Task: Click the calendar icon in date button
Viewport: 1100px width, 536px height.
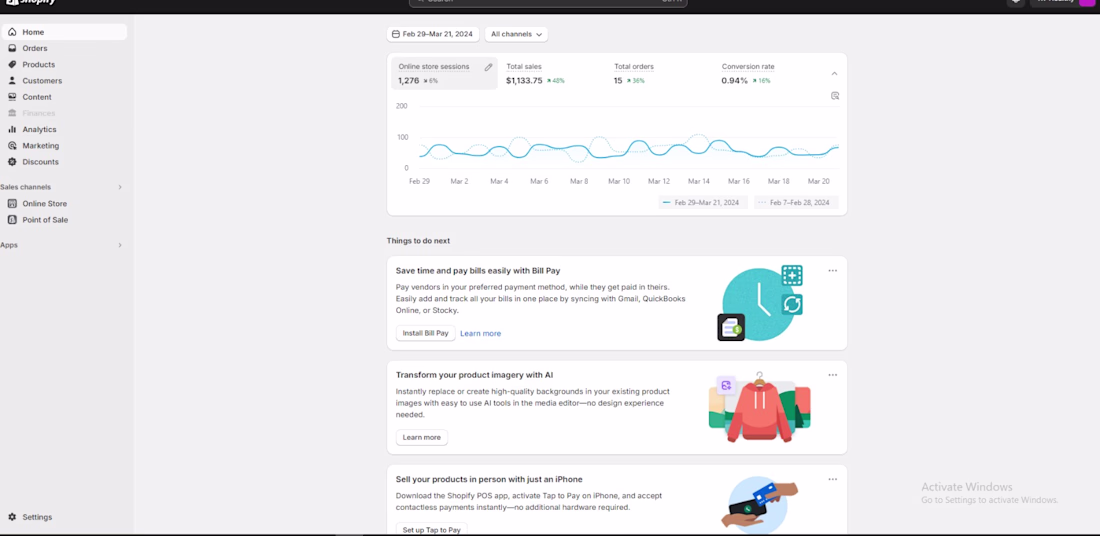Action: 396,34
